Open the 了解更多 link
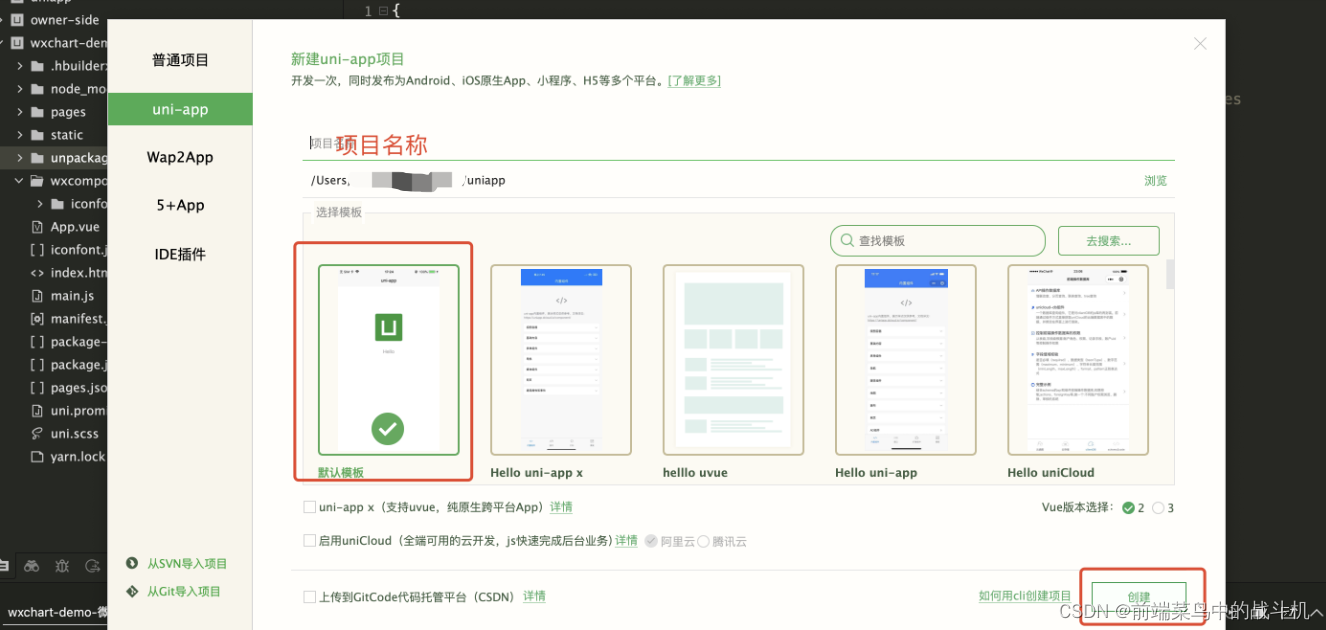Image resolution: width=1326 pixels, height=630 pixels. (x=694, y=80)
